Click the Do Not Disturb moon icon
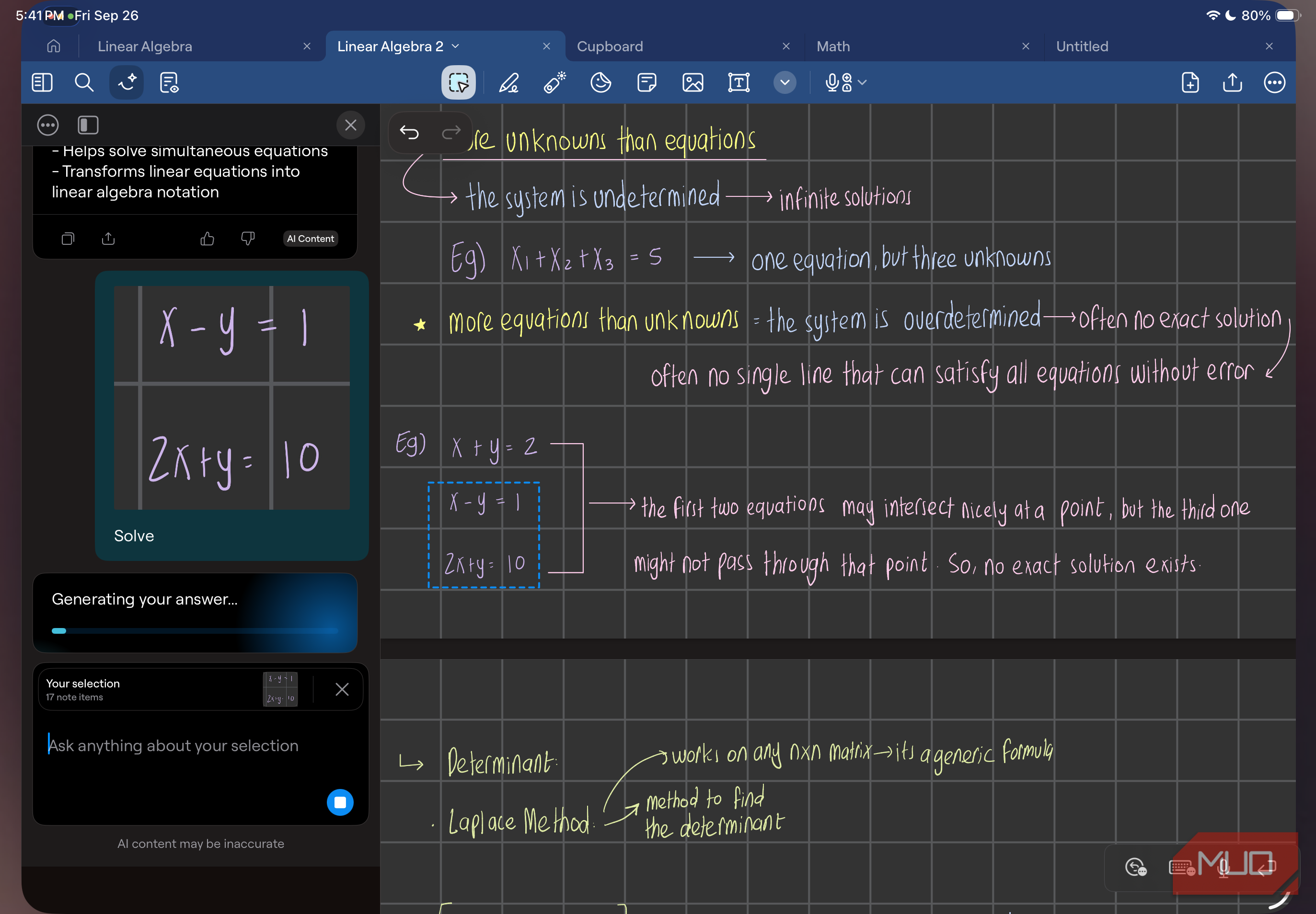 tap(1230, 15)
